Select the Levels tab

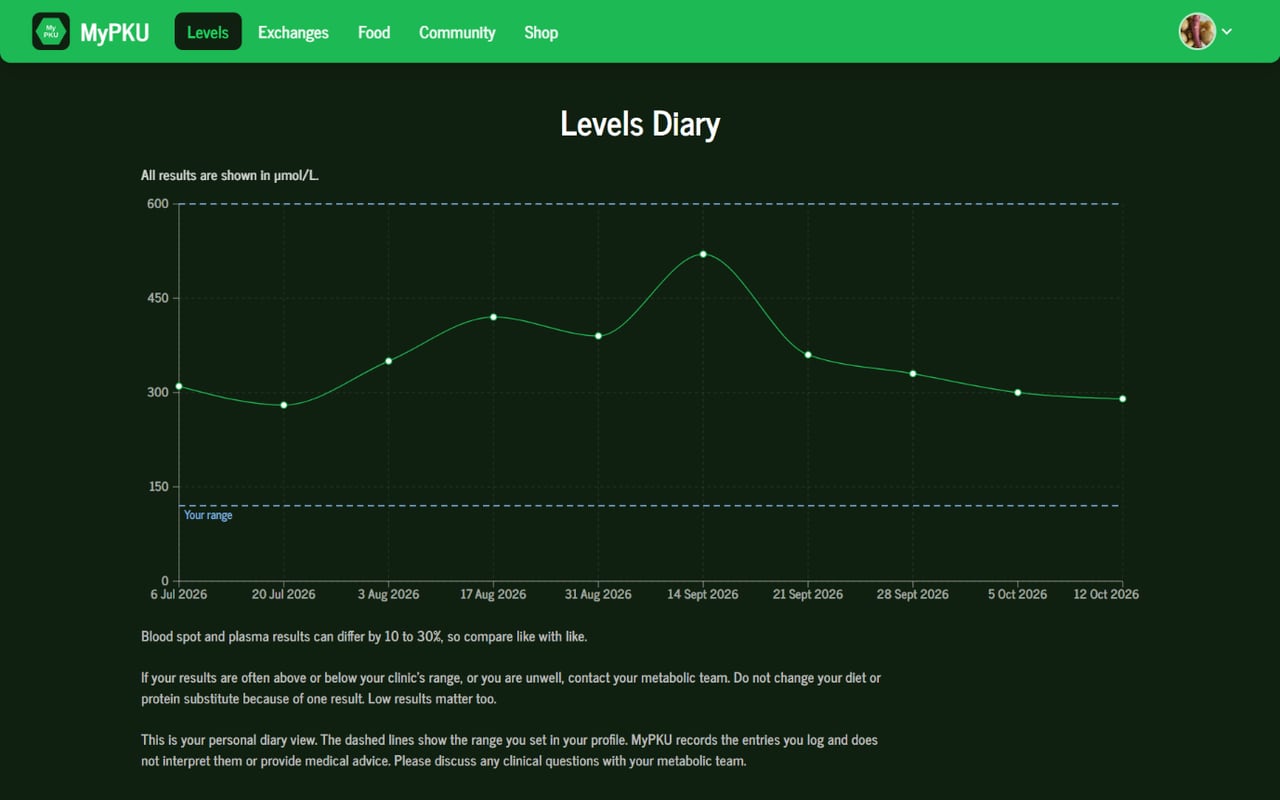pyautogui.click(x=208, y=32)
